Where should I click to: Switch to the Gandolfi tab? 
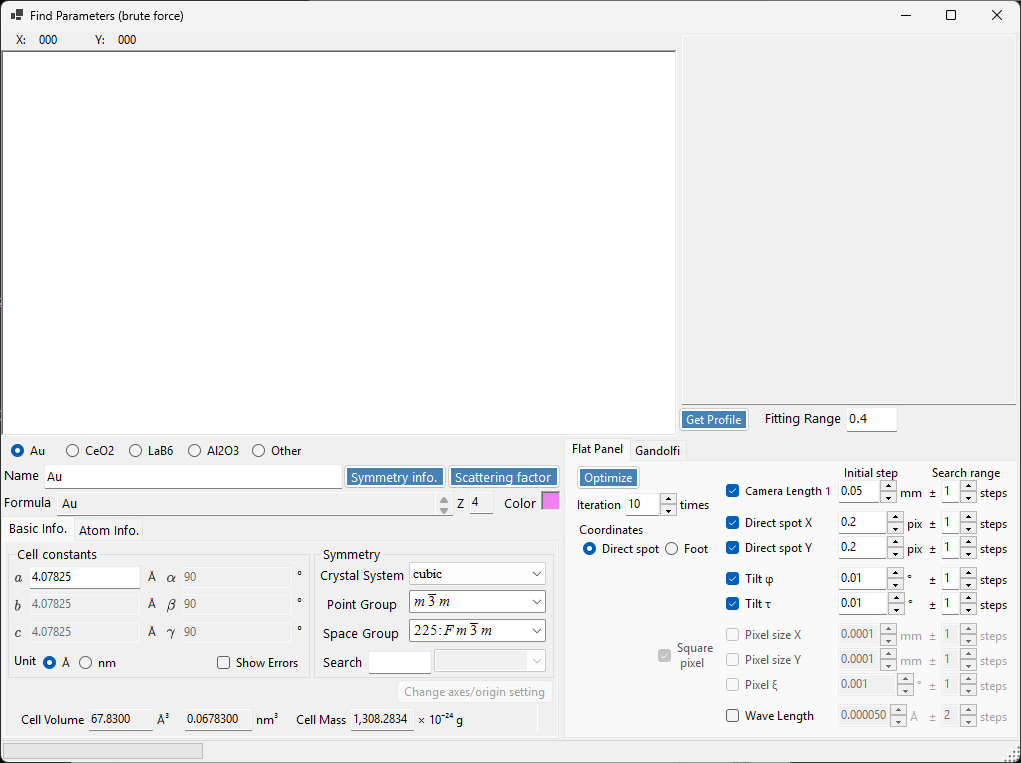pyautogui.click(x=658, y=451)
